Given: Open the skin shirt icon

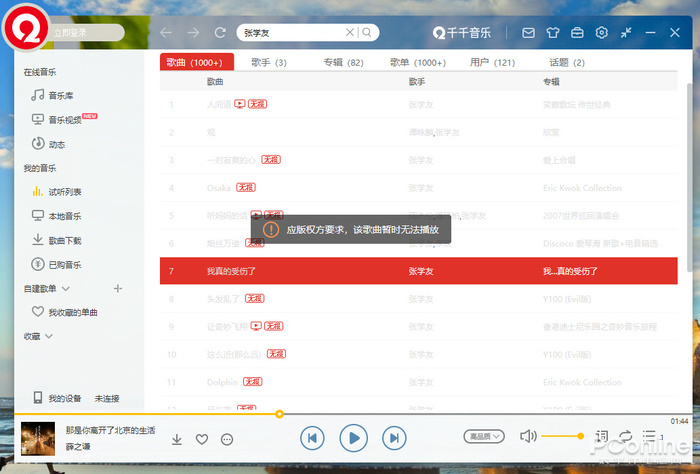Looking at the screenshot, I should click(553, 33).
